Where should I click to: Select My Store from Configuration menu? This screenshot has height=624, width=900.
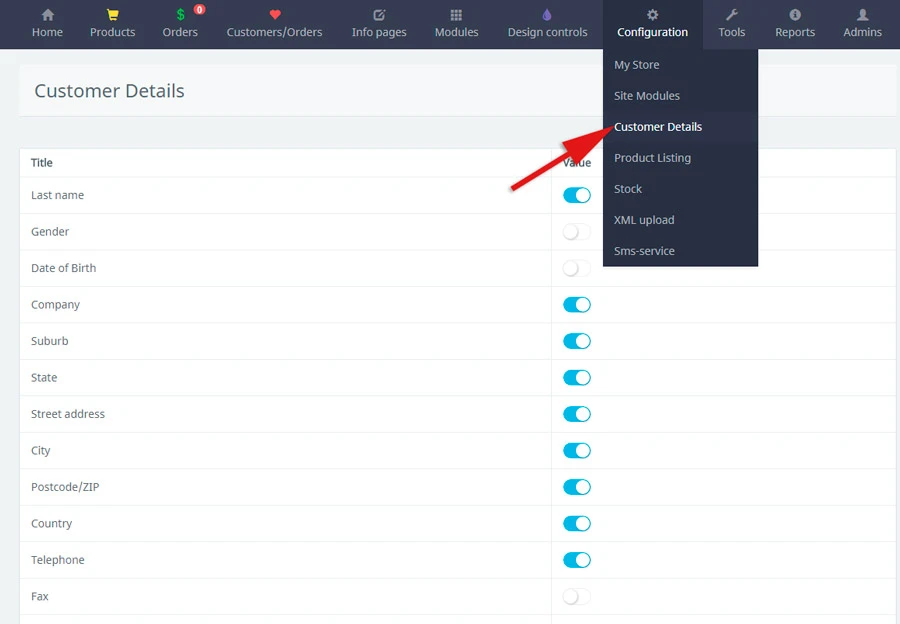[637, 65]
